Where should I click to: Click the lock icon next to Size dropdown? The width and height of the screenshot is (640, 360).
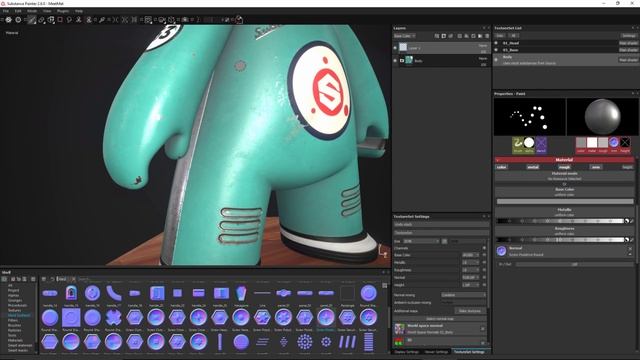(444, 241)
